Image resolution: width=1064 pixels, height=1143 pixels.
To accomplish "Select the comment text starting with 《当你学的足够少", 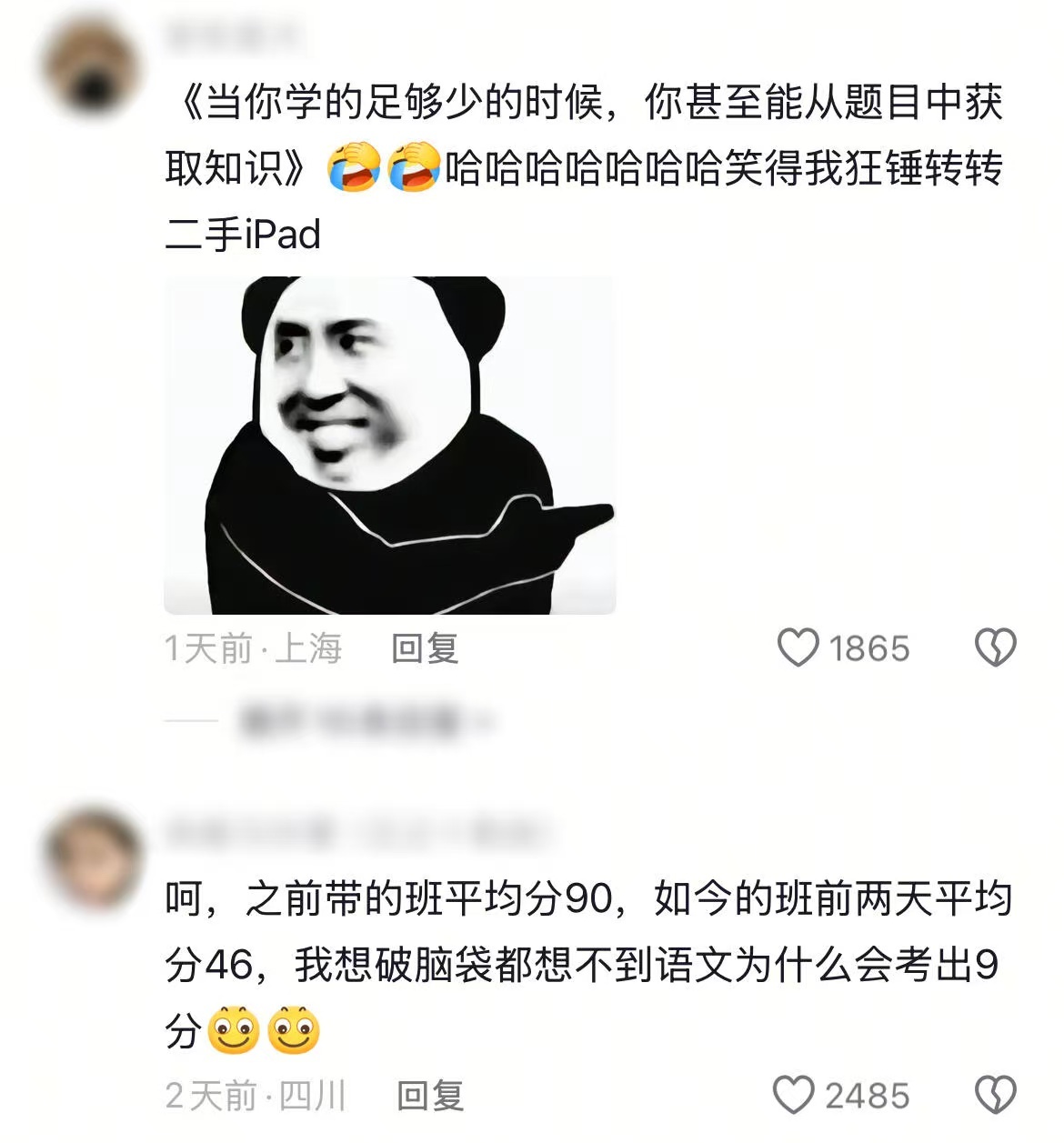I will pos(584,168).
